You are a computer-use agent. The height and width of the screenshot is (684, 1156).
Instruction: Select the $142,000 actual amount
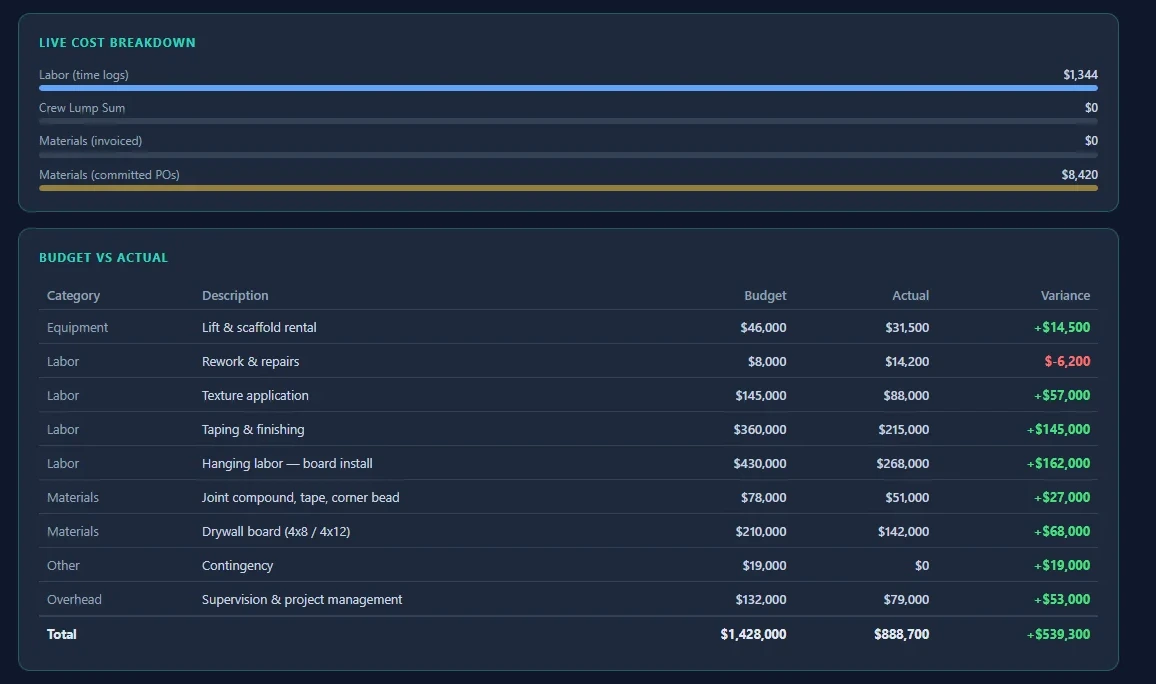(903, 531)
